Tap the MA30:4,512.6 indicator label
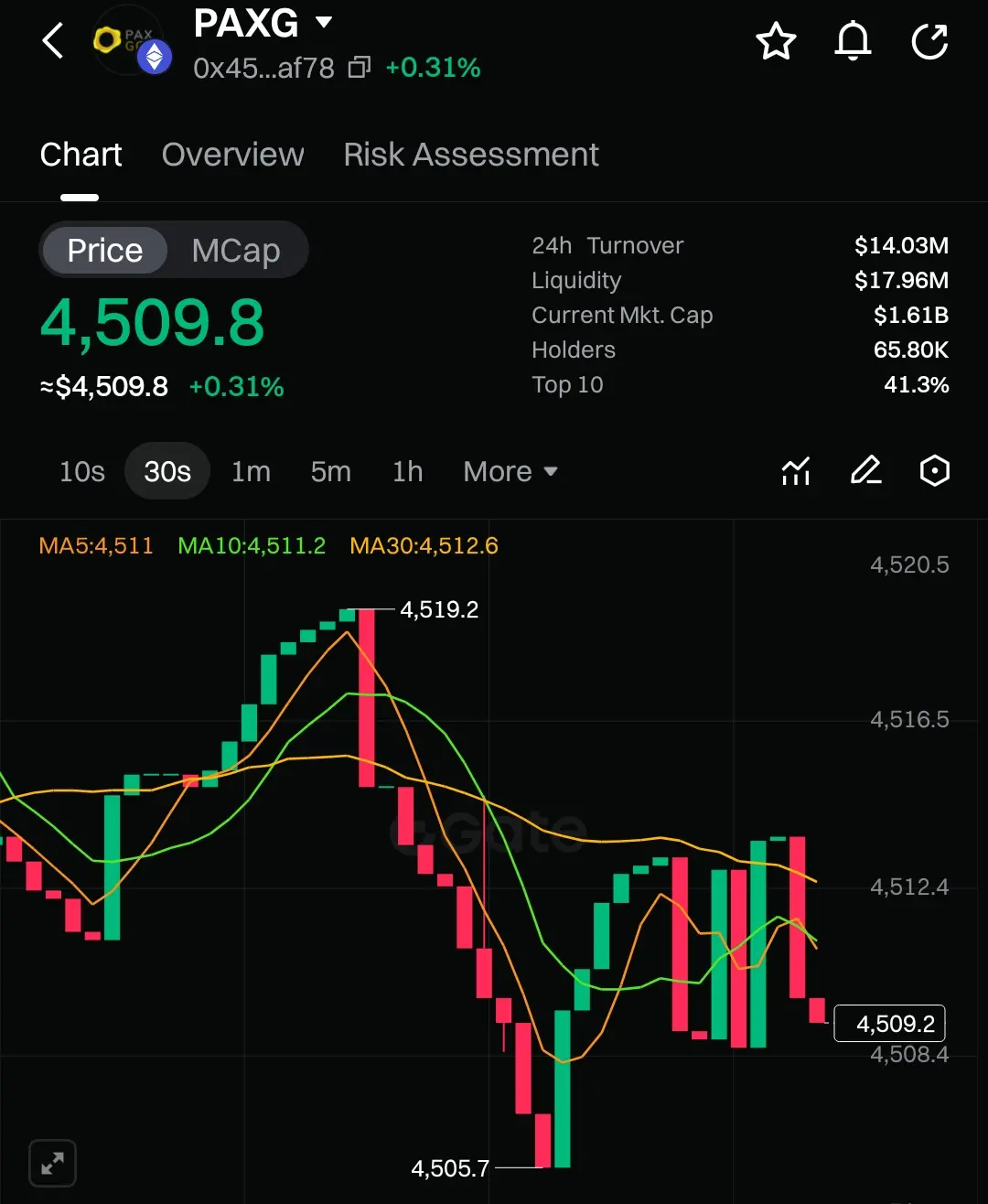This screenshot has width=988, height=1204. pyautogui.click(x=424, y=546)
